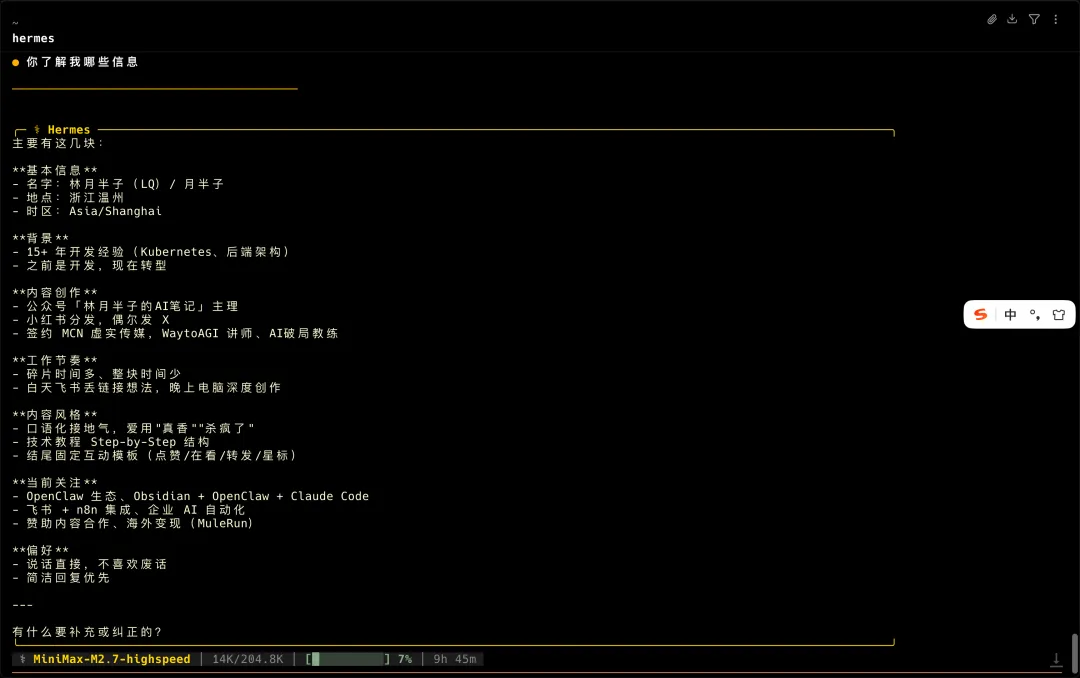Click the hermes title text
Screen dimensions: 1080x678
(x=33, y=39)
